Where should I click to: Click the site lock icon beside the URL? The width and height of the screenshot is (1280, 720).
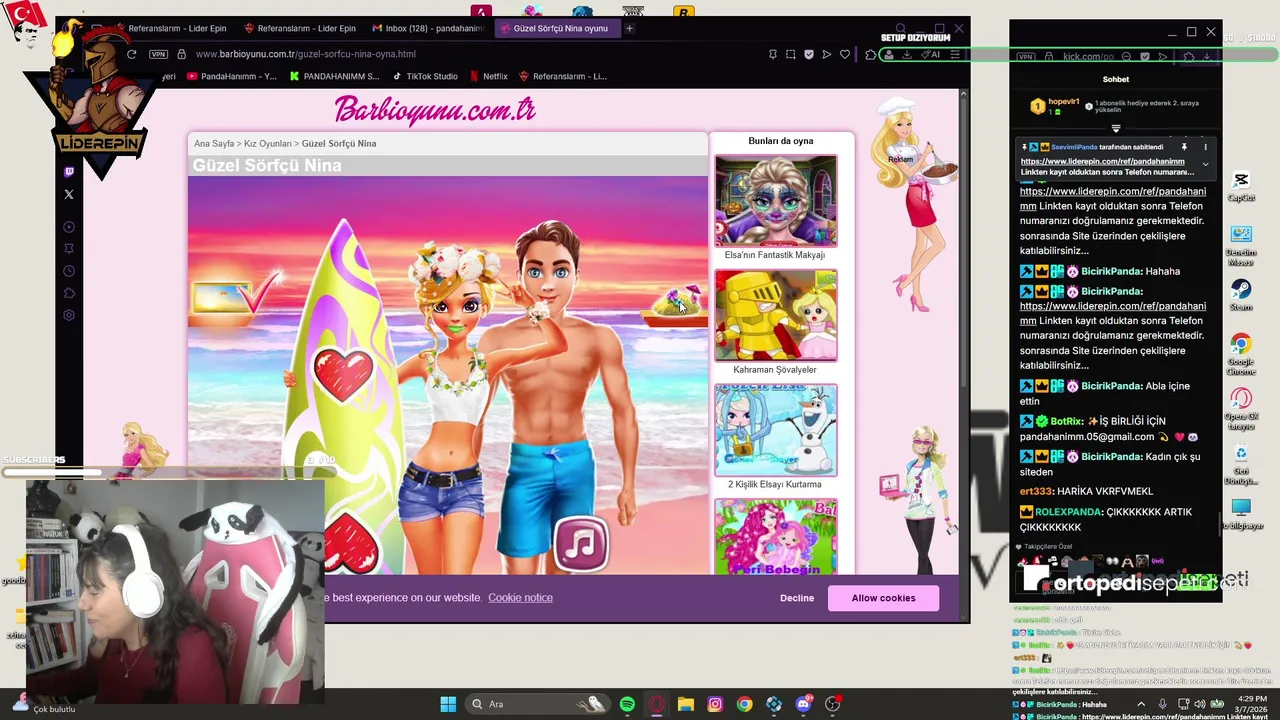coord(181,54)
